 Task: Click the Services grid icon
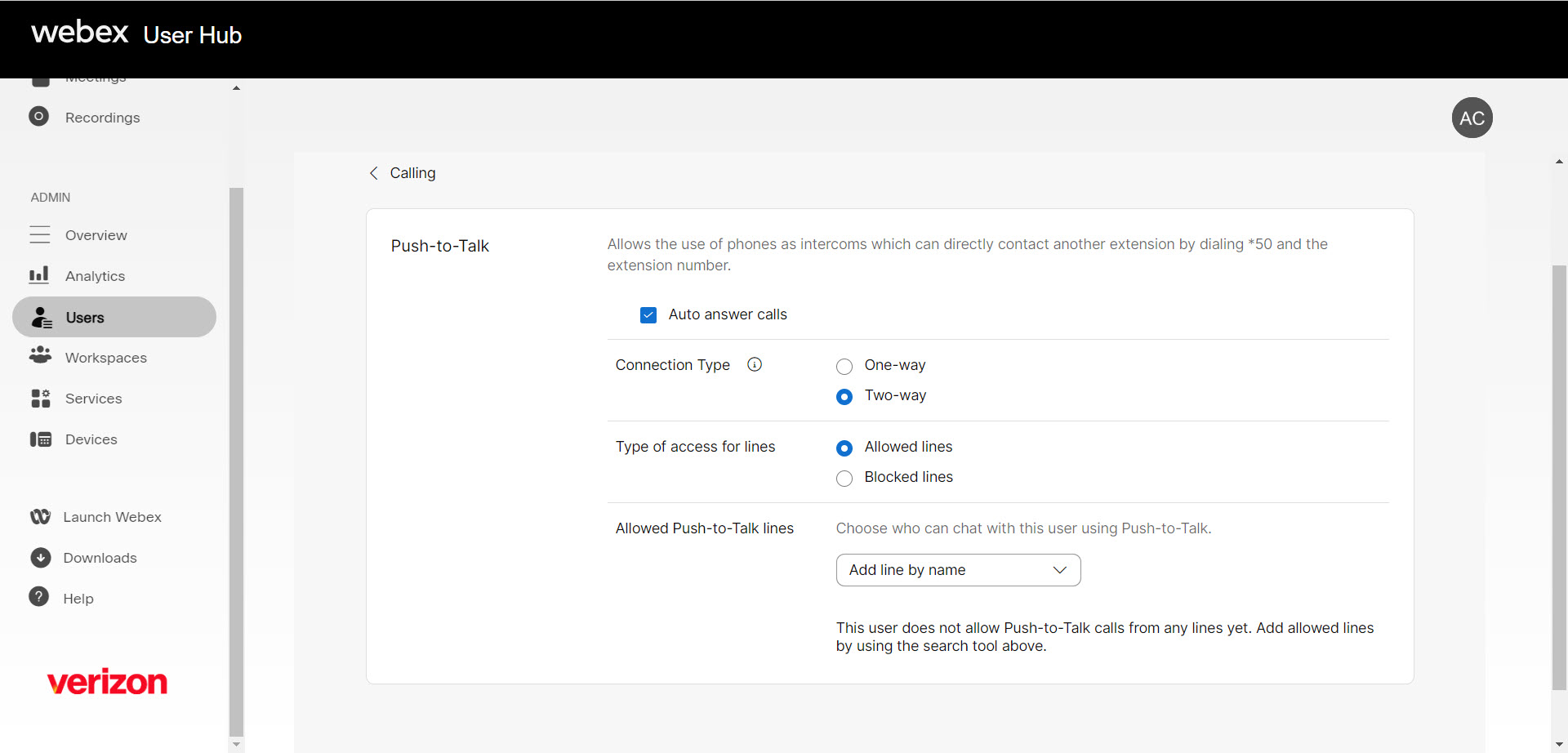click(40, 399)
